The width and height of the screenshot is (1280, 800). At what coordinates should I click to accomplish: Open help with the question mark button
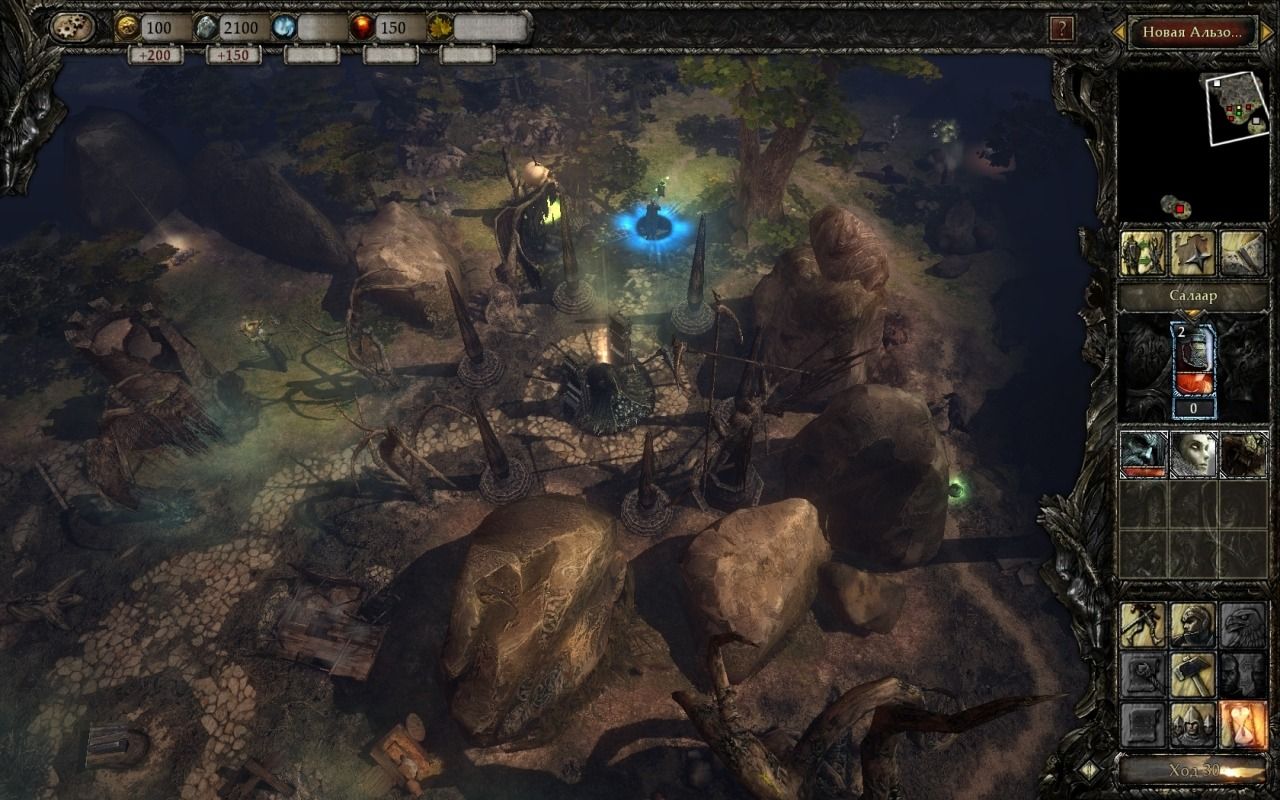(1061, 28)
